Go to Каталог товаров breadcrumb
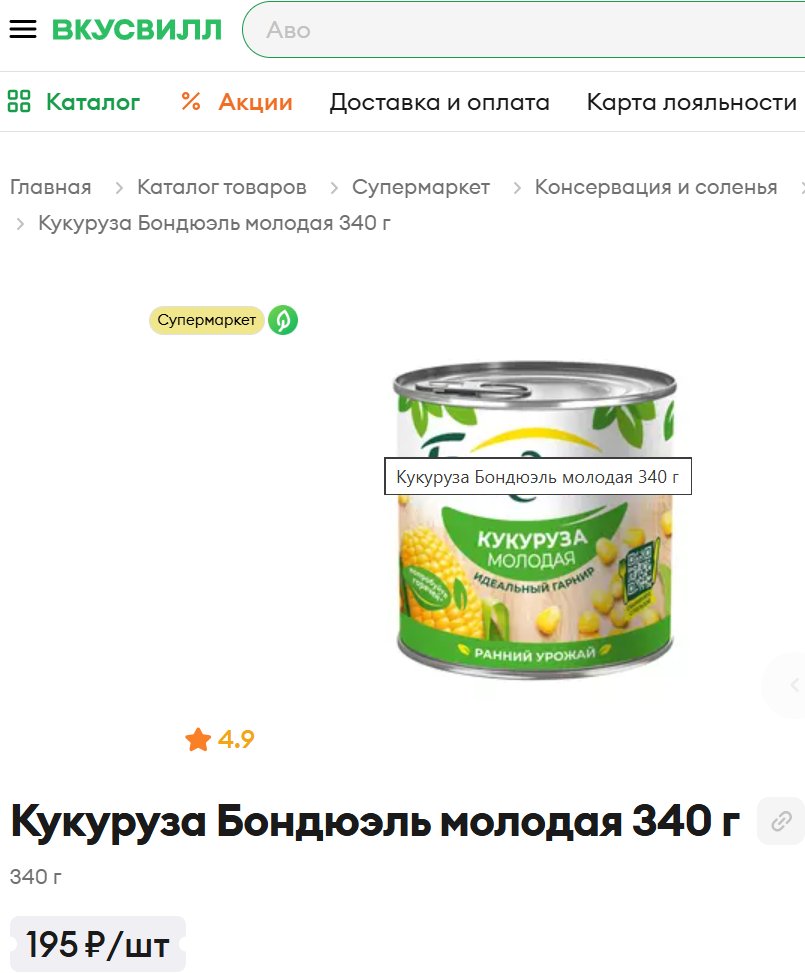The width and height of the screenshot is (805, 973). pyautogui.click(x=222, y=187)
